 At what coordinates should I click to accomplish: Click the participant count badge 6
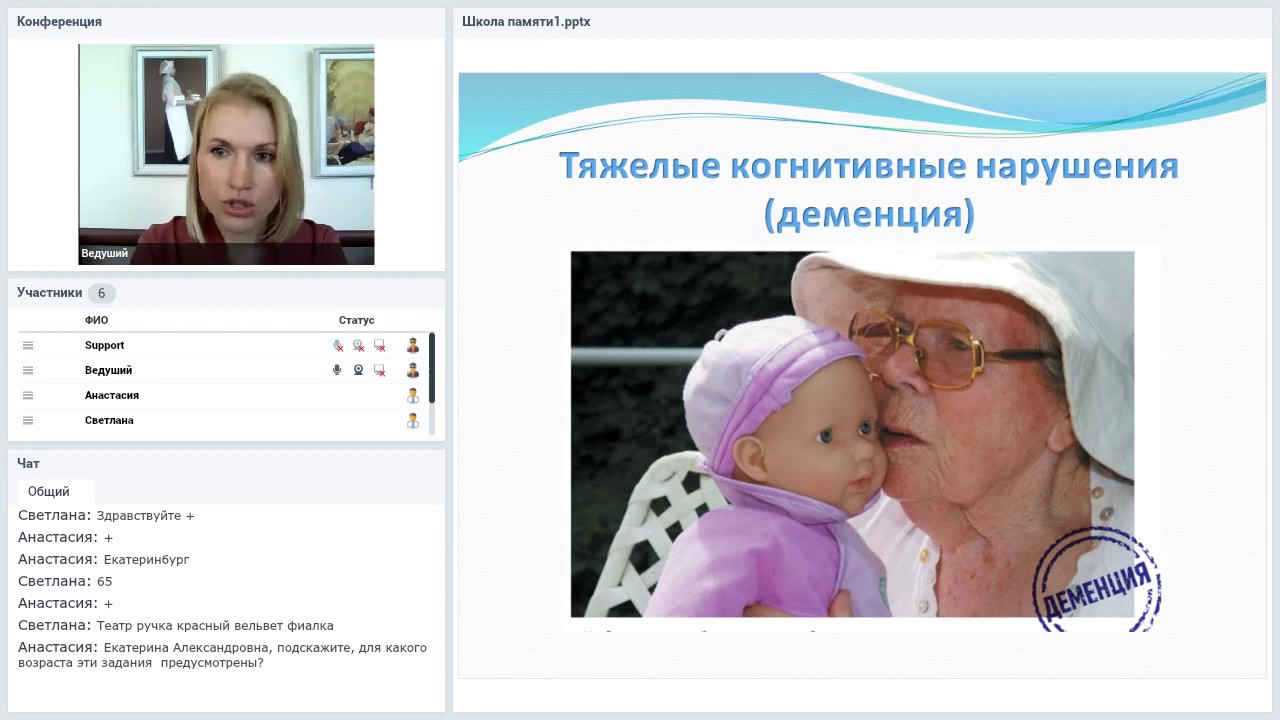pos(101,293)
